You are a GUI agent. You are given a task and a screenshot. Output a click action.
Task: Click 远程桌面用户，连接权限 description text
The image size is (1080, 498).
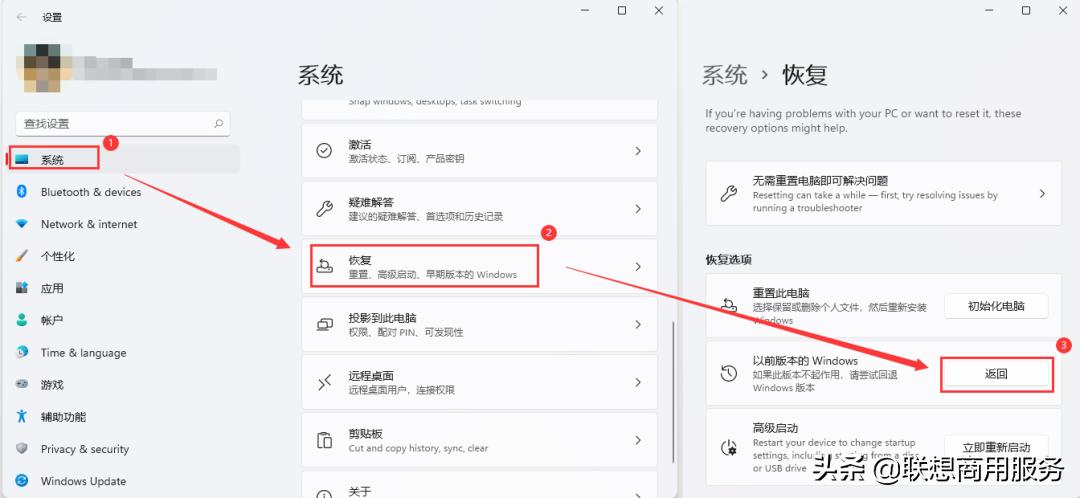[x=402, y=390]
